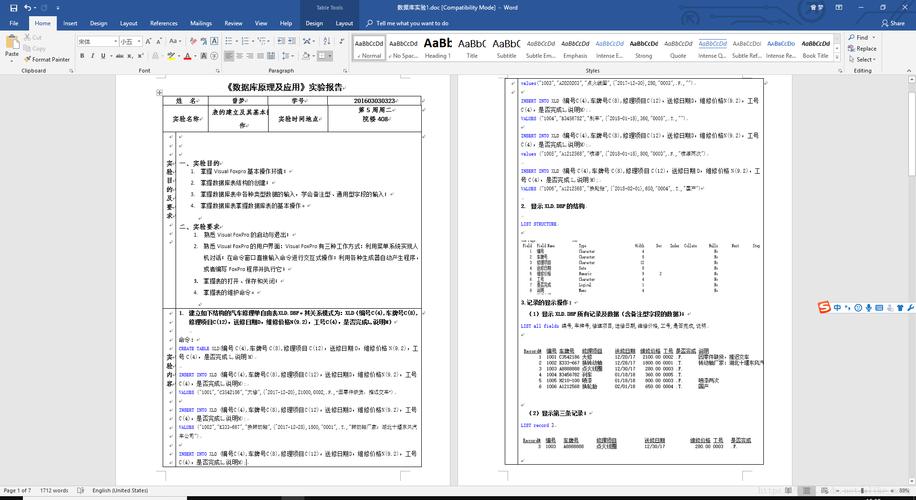The height and width of the screenshot is (500, 916).
Task: Open the File menu tab
Action: pos(13,23)
